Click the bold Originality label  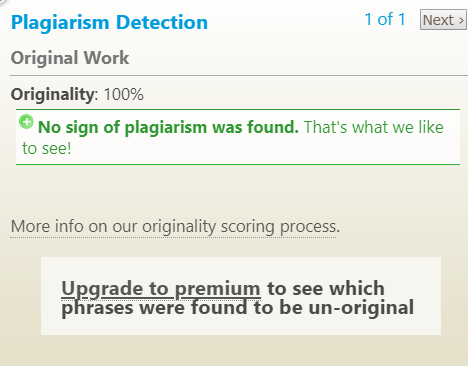[x=53, y=94]
